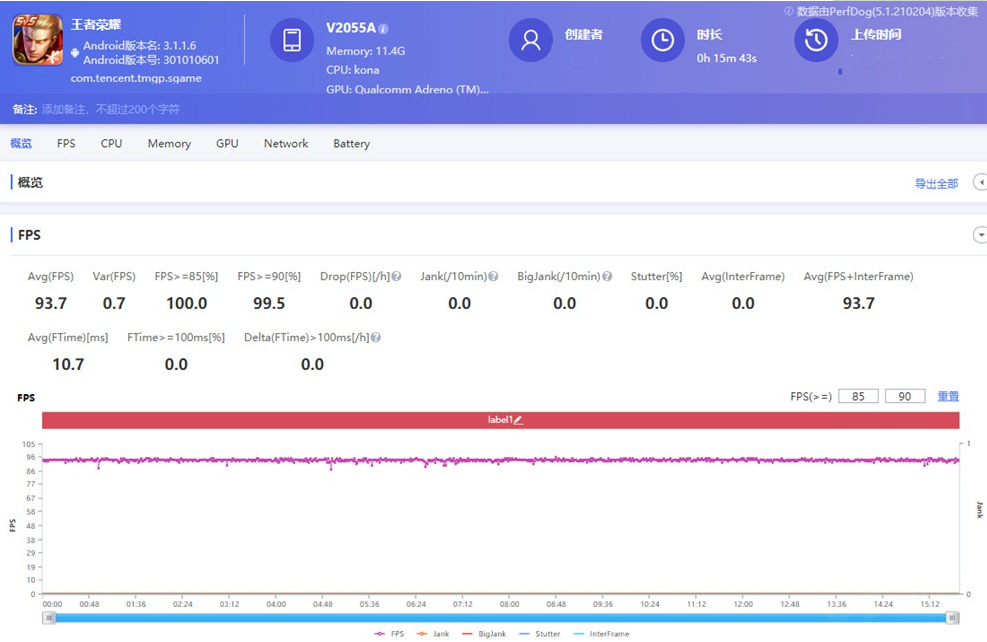
Task: Click the 导出全部 export link
Action: click(x=937, y=183)
